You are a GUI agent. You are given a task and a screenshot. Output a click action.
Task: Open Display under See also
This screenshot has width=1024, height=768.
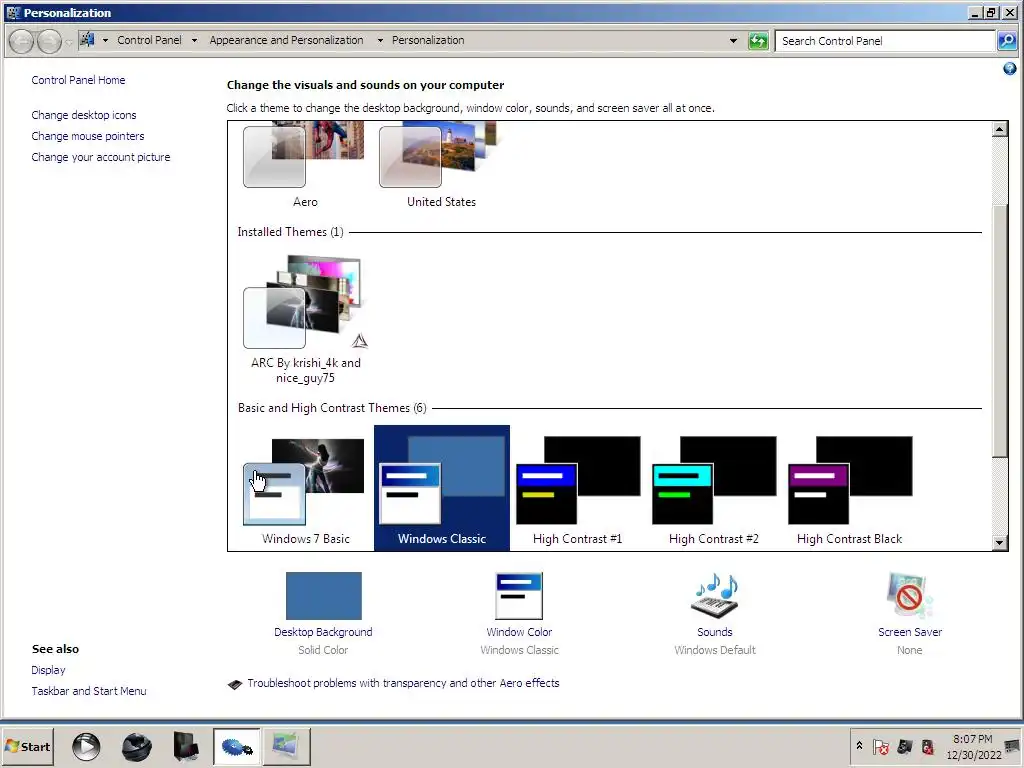coord(48,670)
